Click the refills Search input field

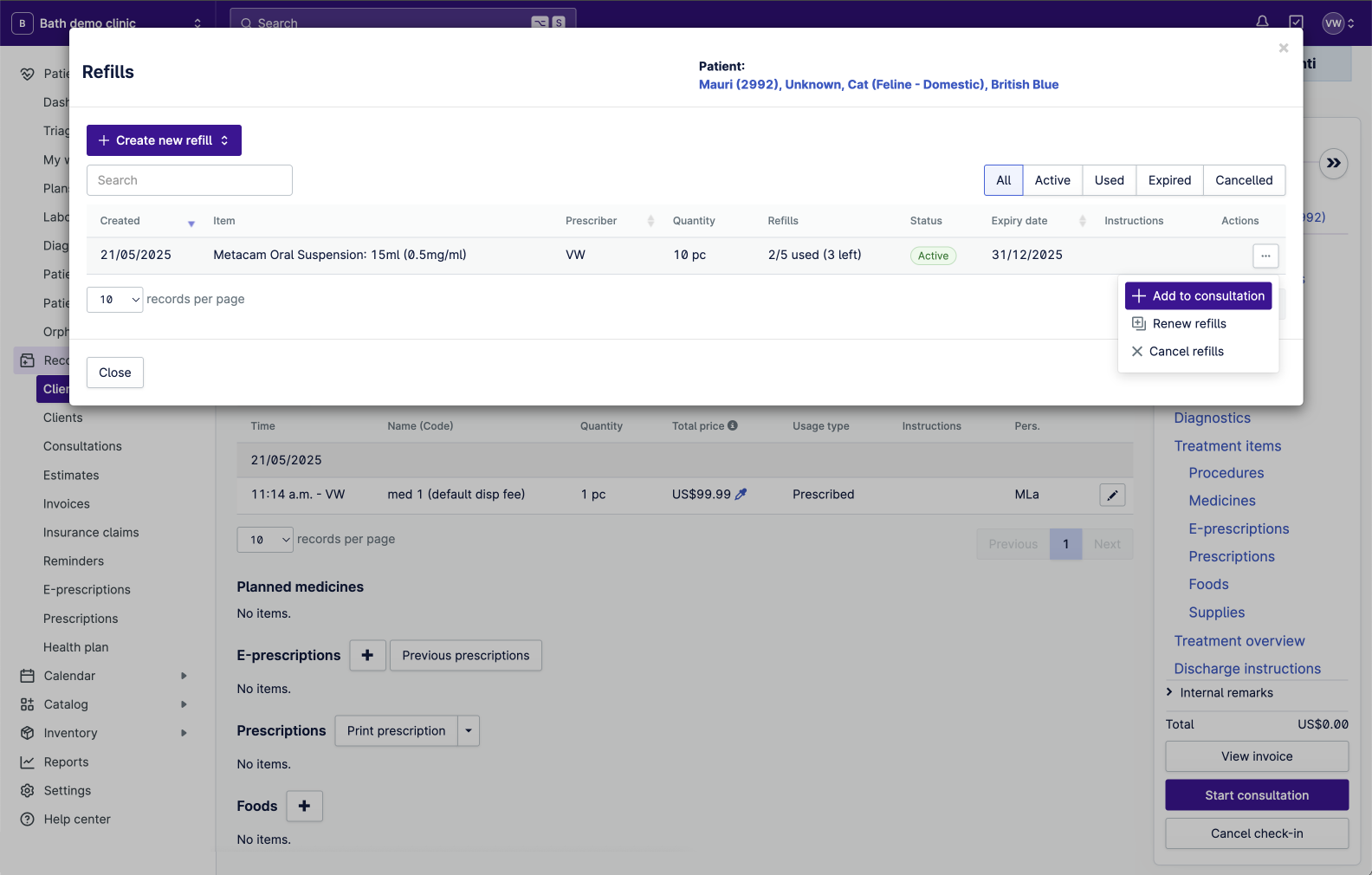[x=190, y=180]
